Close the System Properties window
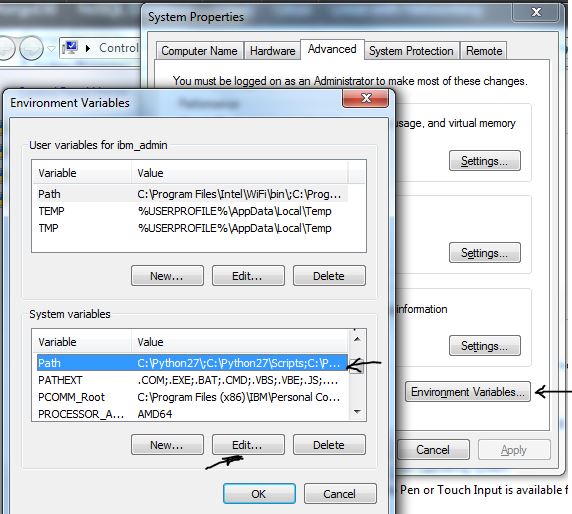 (x=536, y=12)
